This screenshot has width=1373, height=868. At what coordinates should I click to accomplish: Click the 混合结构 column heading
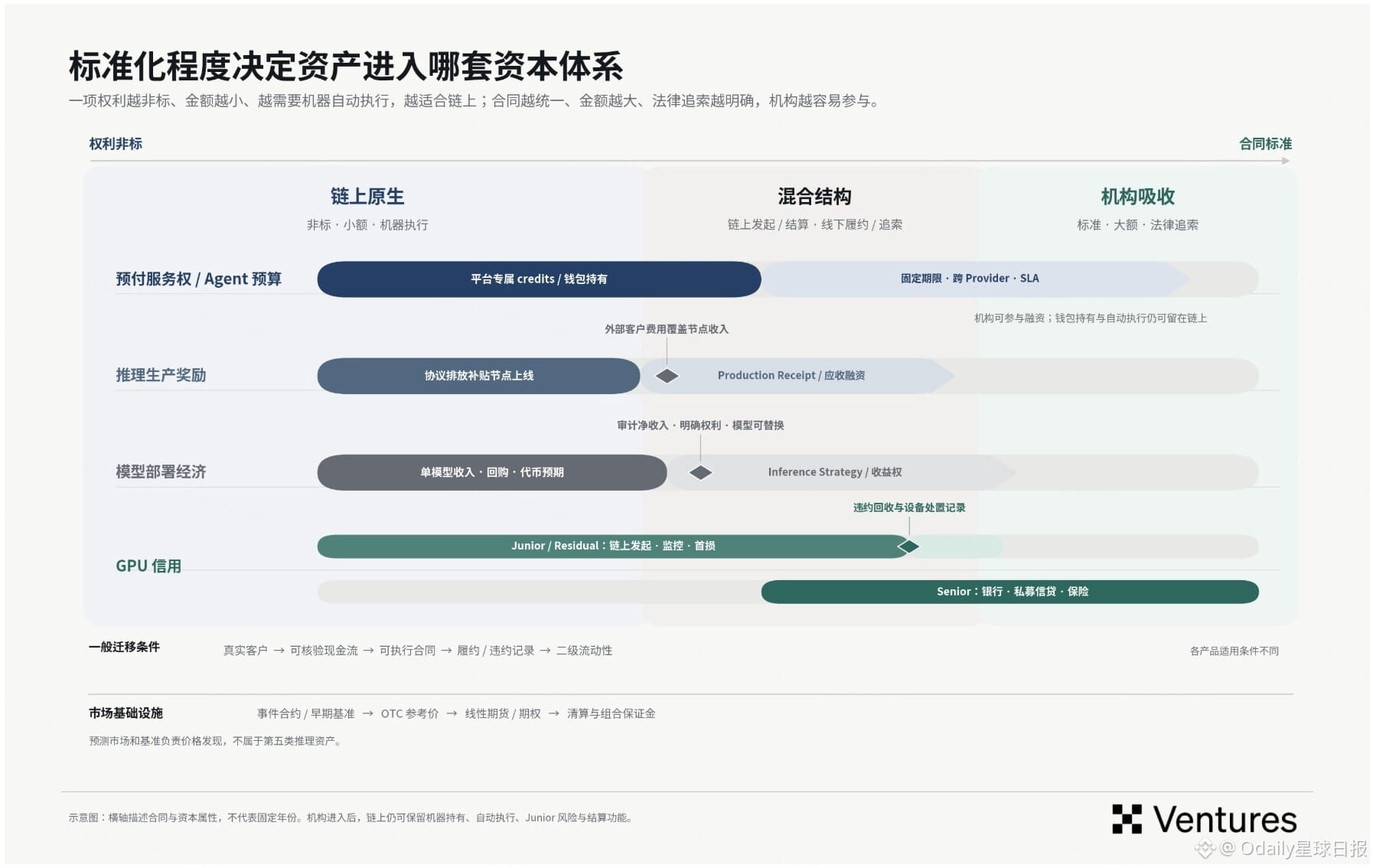[x=814, y=197]
